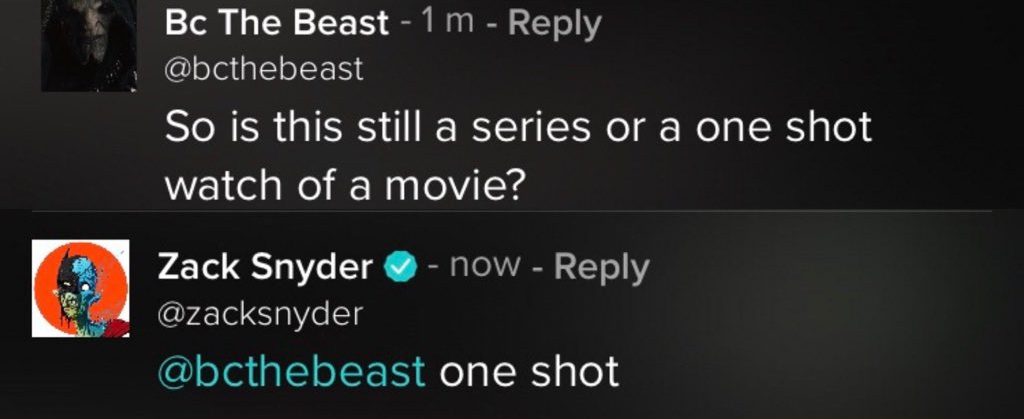Click the now timestamp on Zack's reply

click(x=486, y=265)
